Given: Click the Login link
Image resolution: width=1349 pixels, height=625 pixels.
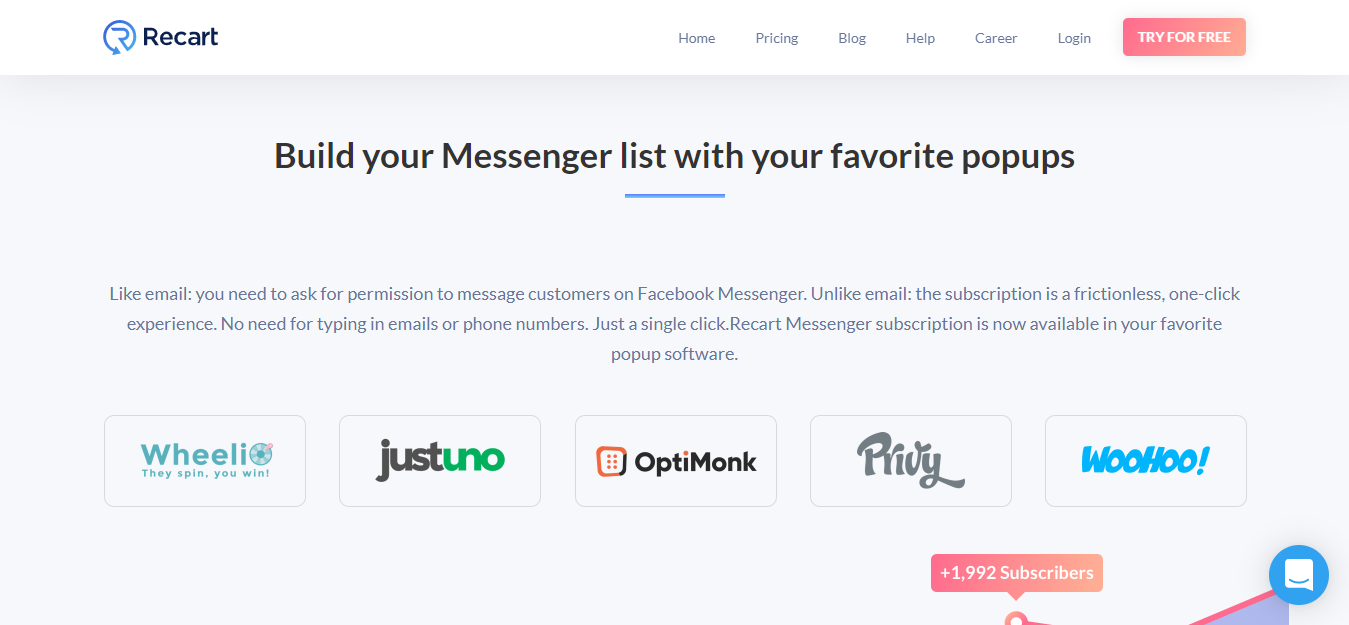Looking at the screenshot, I should 1073,37.
